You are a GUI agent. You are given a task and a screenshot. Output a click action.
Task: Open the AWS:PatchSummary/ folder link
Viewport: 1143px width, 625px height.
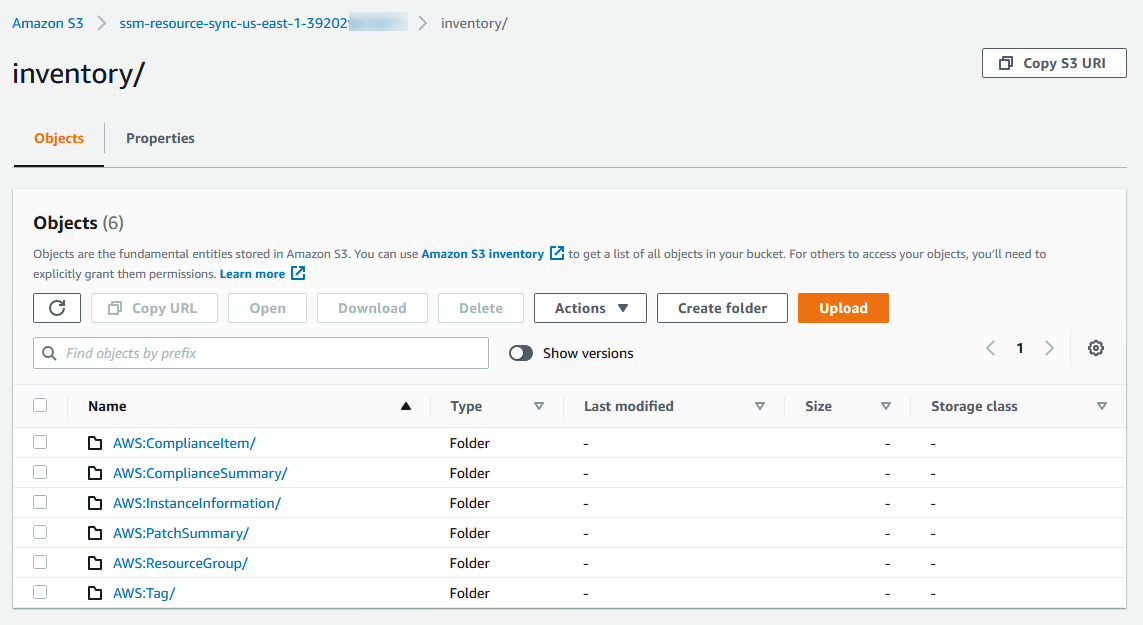point(181,532)
